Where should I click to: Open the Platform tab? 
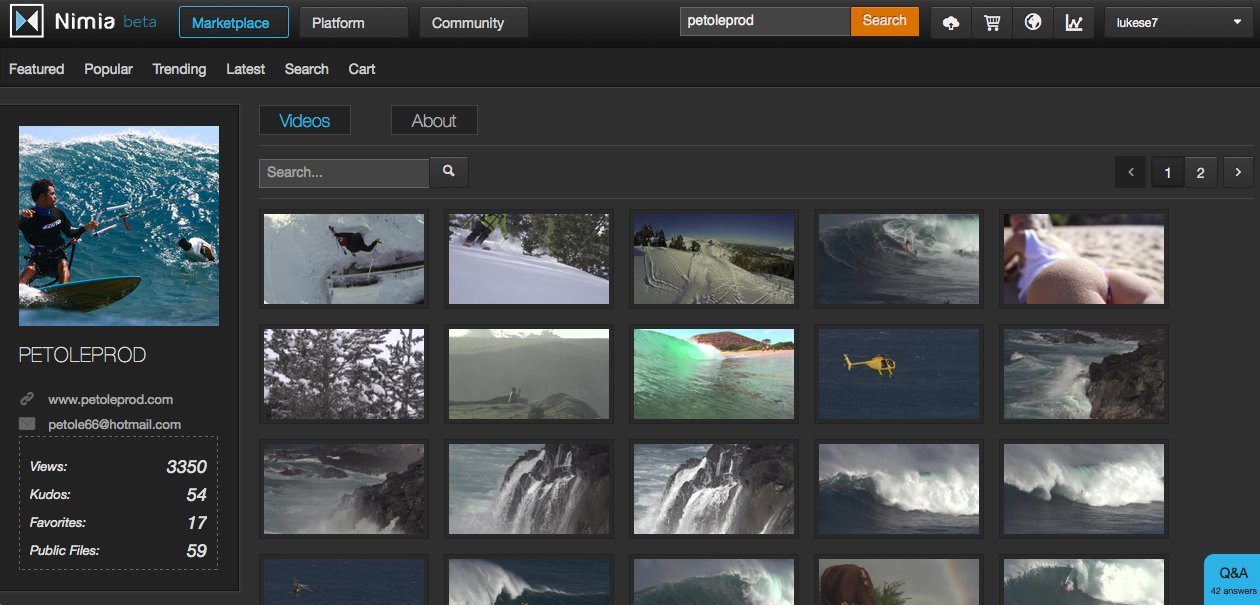354,22
